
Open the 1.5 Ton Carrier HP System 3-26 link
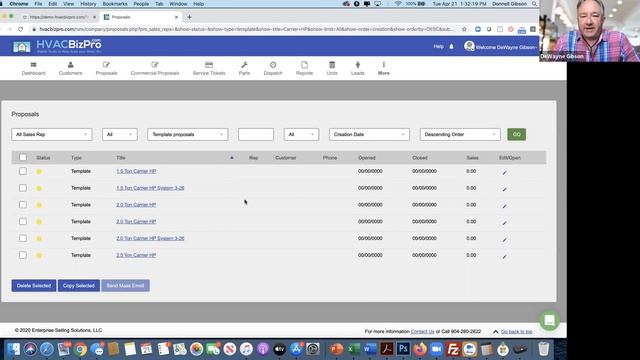click(x=150, y=188)
